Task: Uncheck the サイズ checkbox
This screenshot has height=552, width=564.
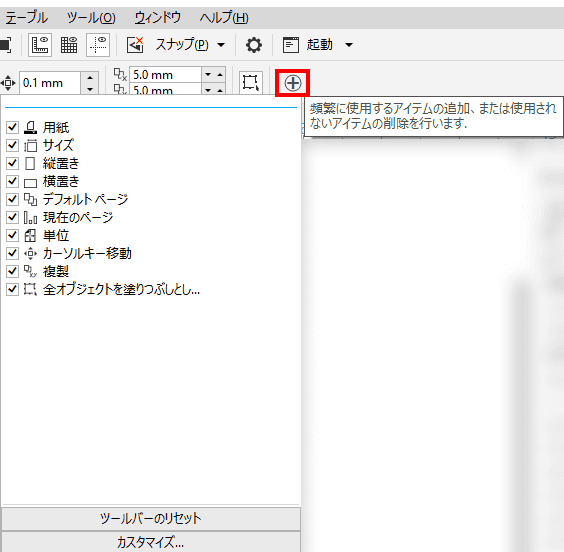Action: pyautogui.click(x=12, y=145)
